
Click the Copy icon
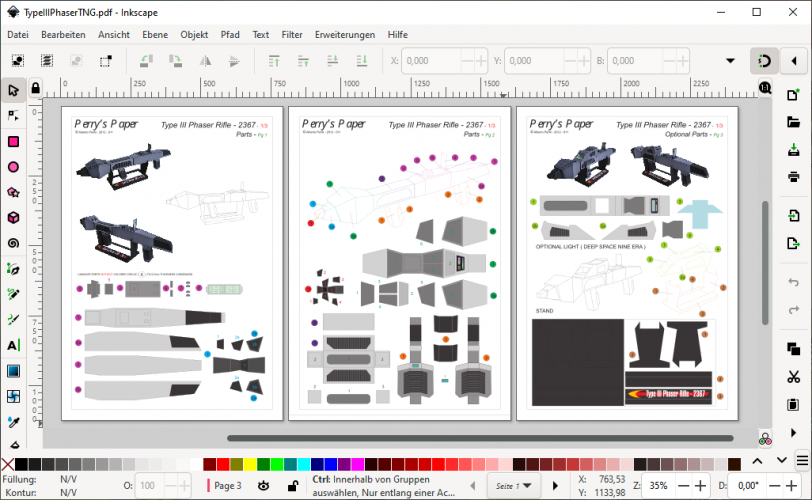click(x=793, y=349)
